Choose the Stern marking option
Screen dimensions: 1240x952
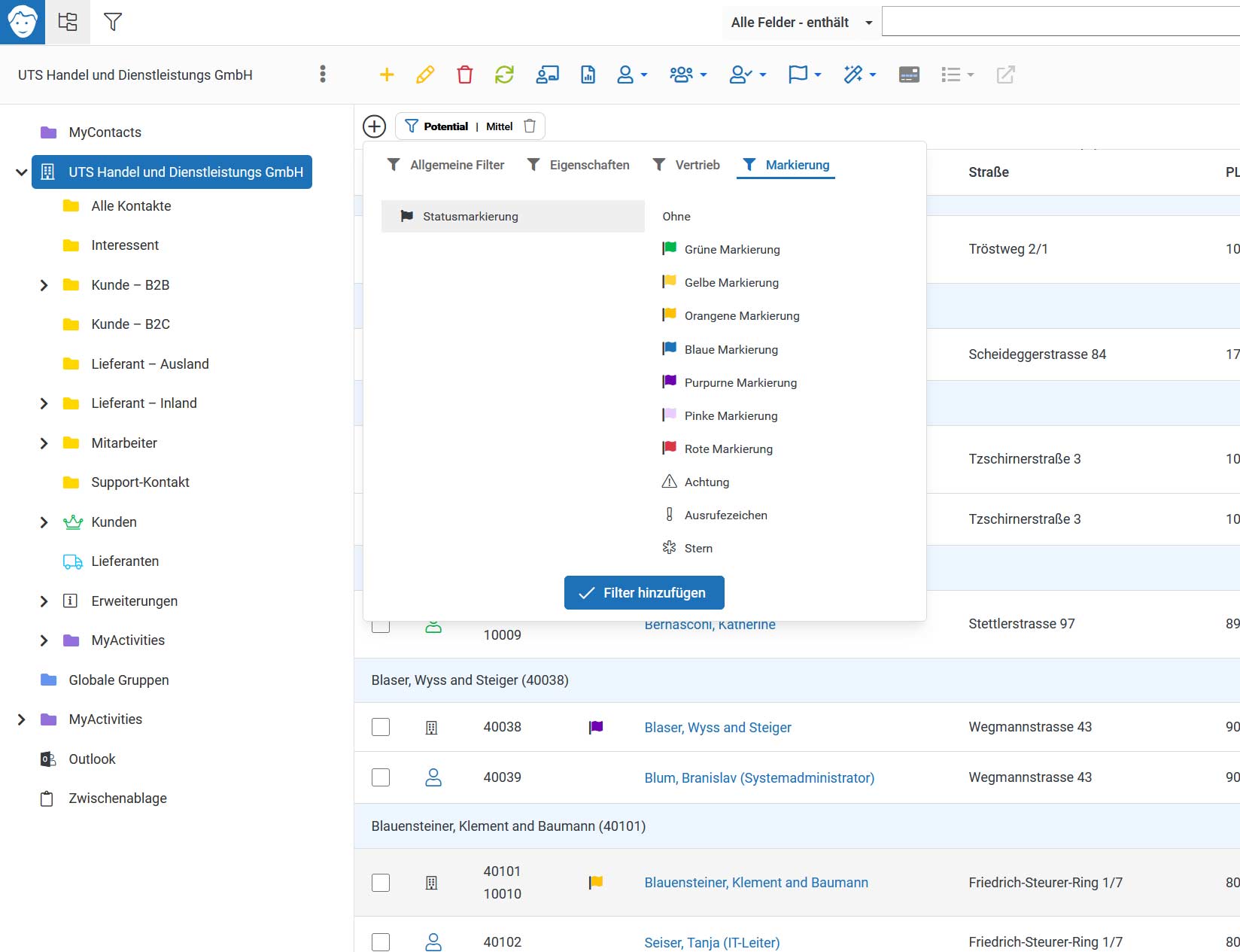[x=687, y=548]
